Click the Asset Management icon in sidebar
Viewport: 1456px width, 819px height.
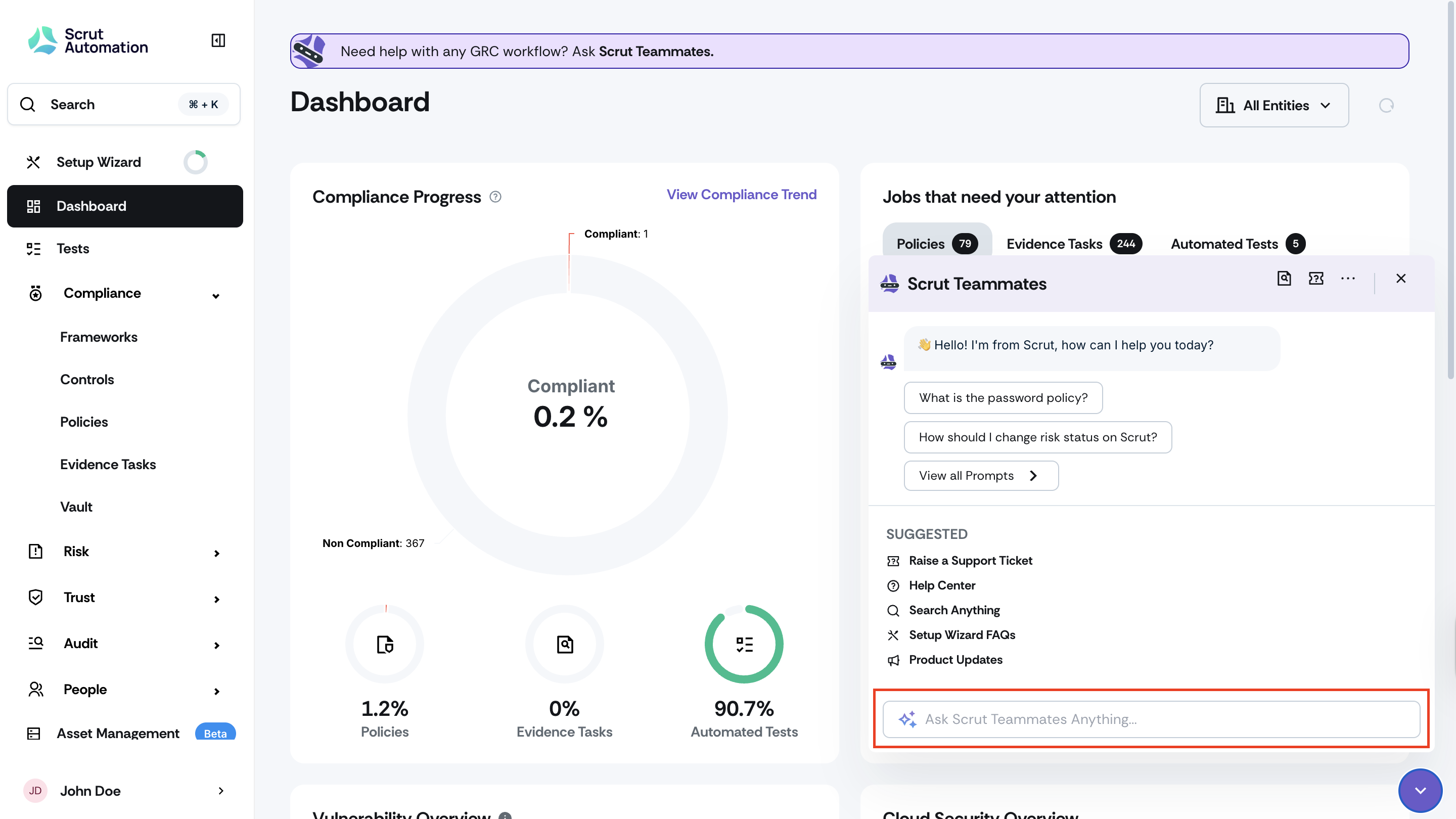33,733
